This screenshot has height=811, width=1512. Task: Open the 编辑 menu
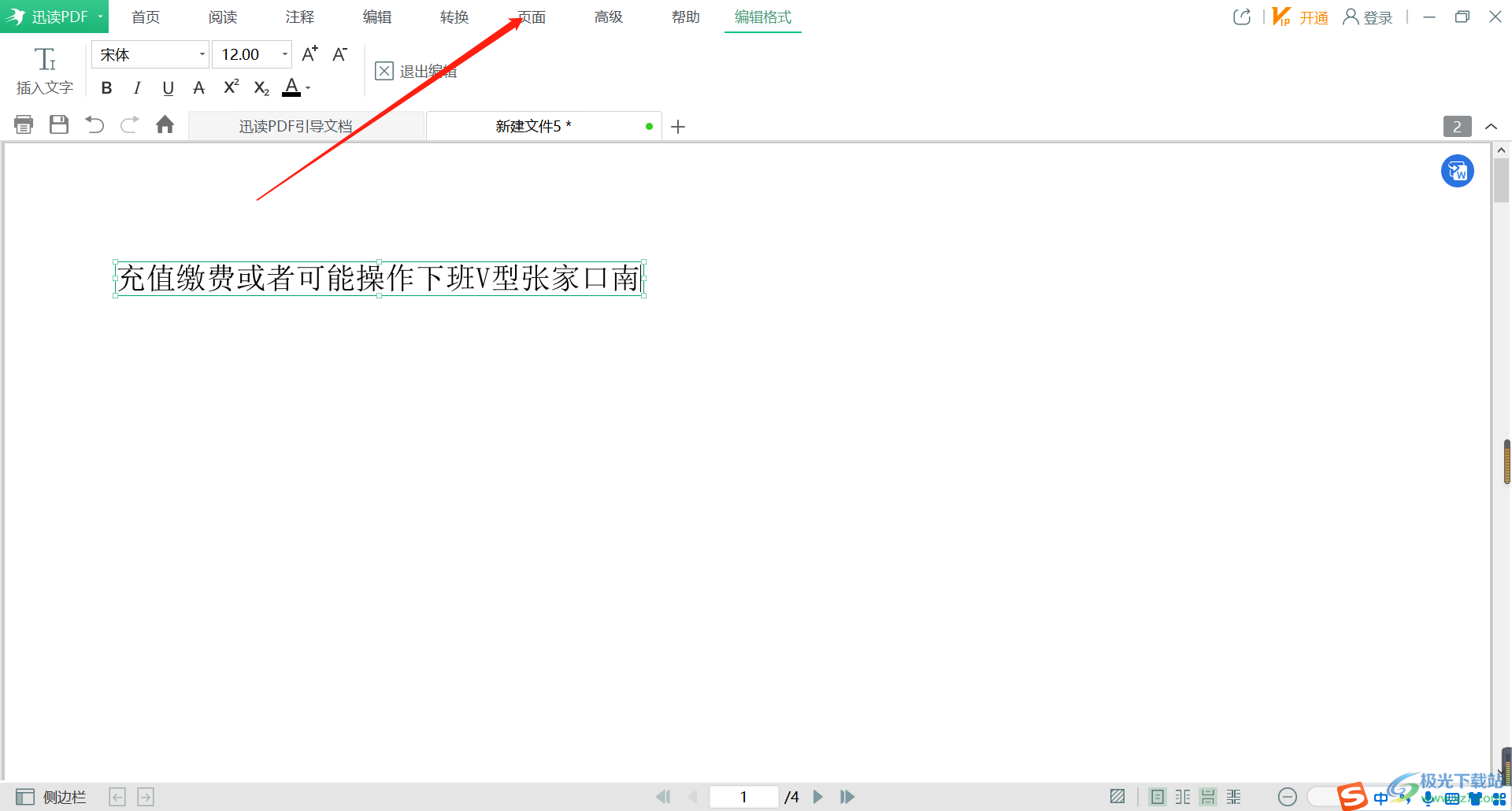377,17
